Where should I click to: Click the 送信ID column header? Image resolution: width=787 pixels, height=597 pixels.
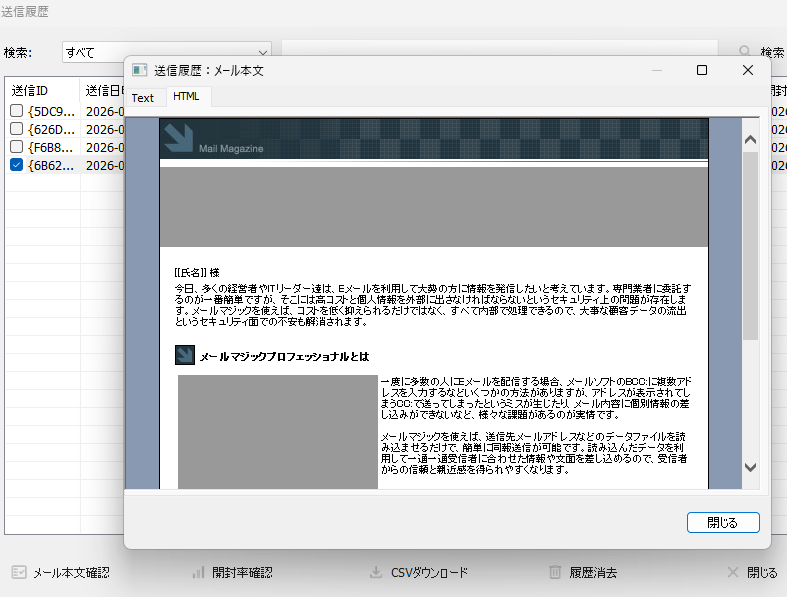click(42, 91)
